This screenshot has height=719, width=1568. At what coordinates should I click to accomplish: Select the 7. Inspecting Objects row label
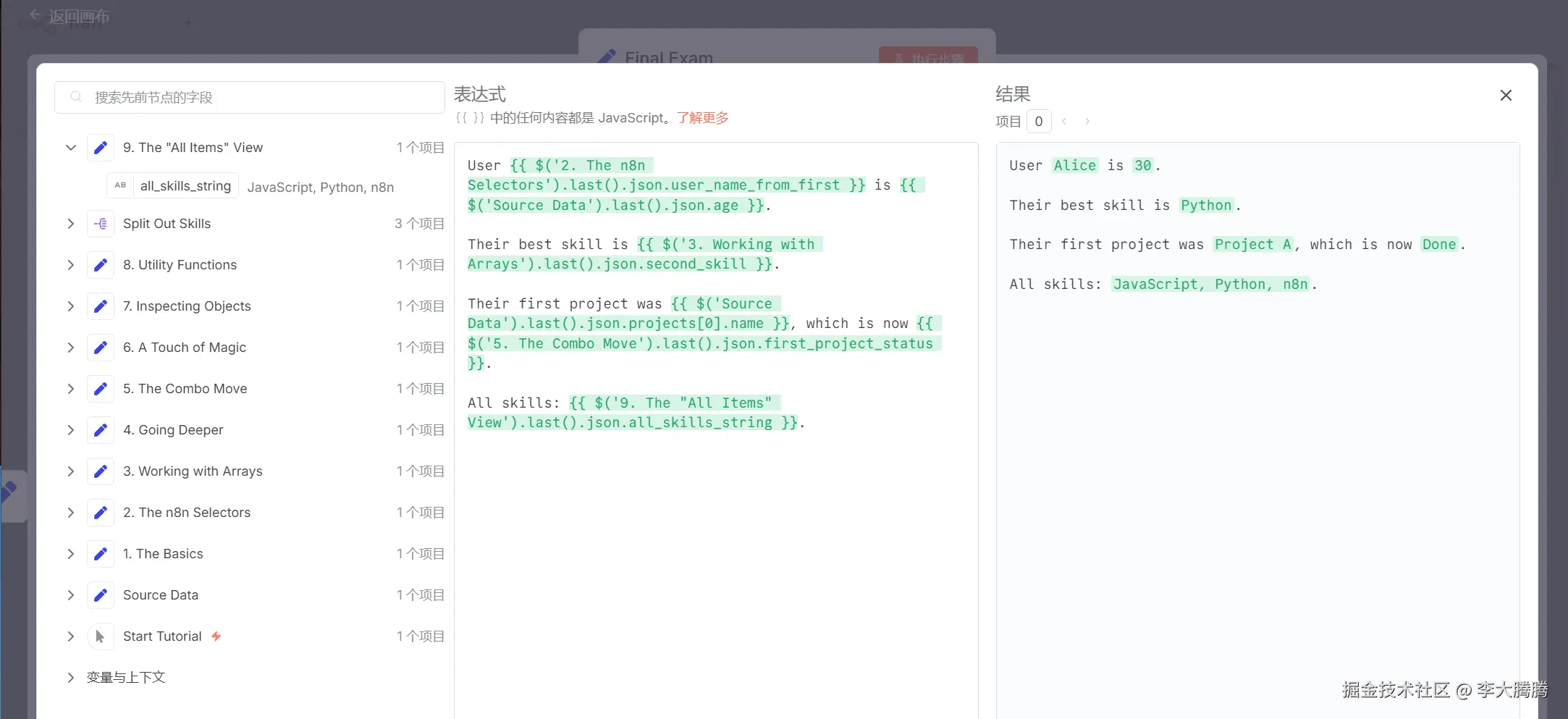pyautogui.click(x=187, y=306)
